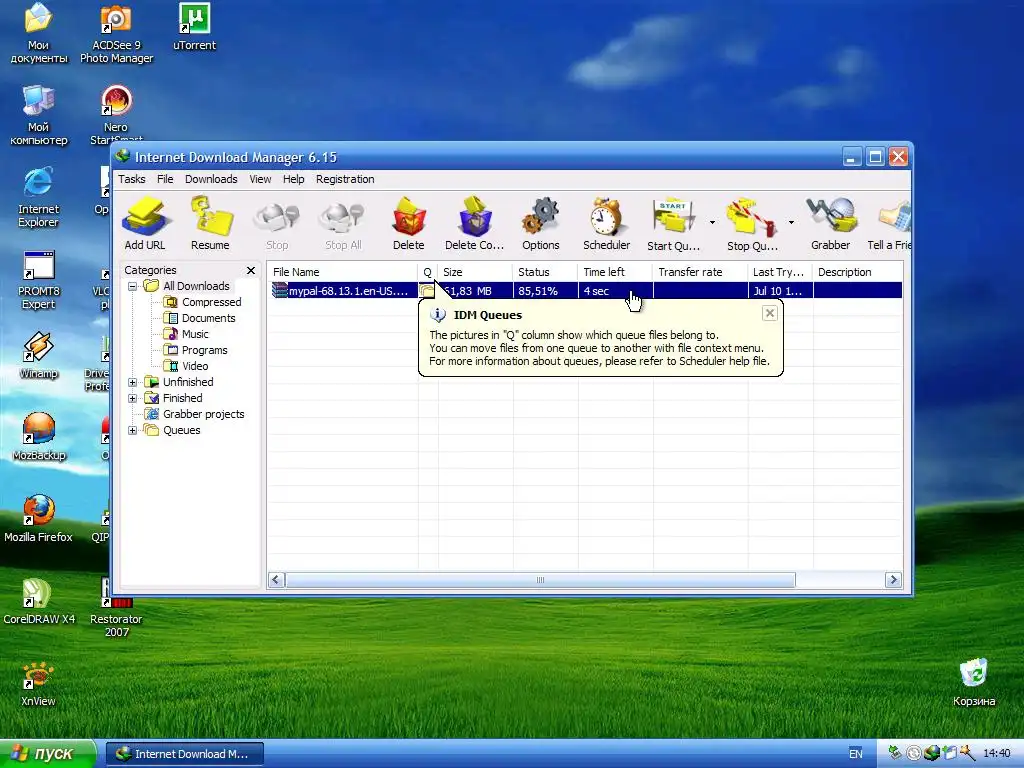This screenshot has width=1024, height=768.
Task: Click the Delete Completed toolbar icon
Action: [475, 224]
